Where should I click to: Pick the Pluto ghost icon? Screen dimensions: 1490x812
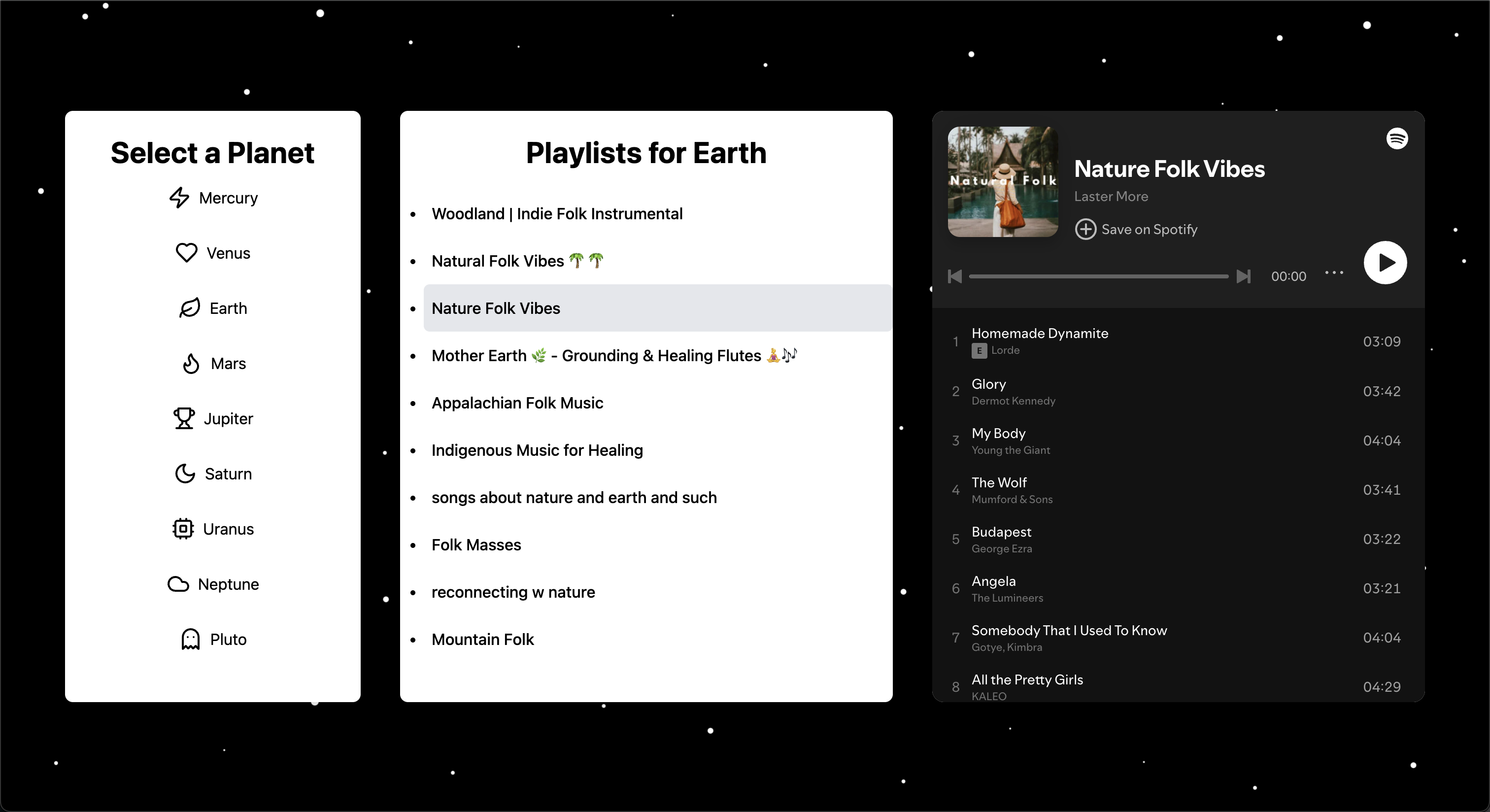(190, 639)
